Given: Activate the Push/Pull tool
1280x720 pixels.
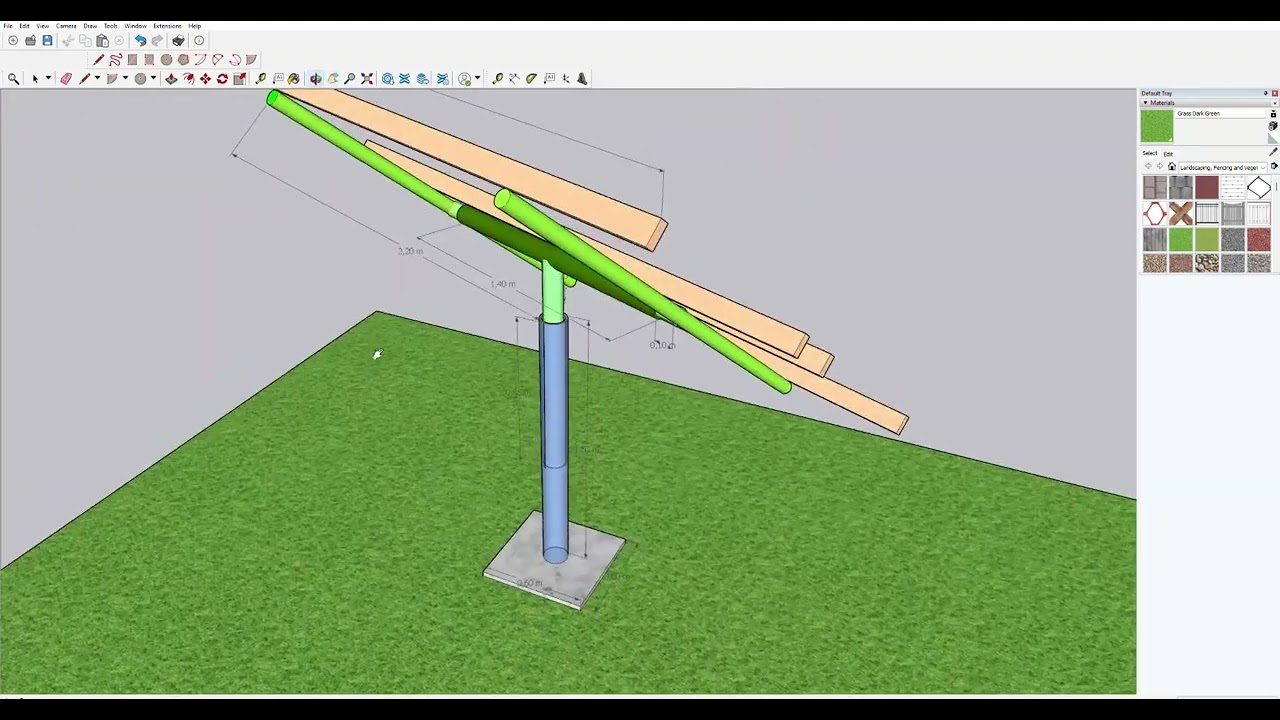Looking at the screenshot, I should pos(171,78).
